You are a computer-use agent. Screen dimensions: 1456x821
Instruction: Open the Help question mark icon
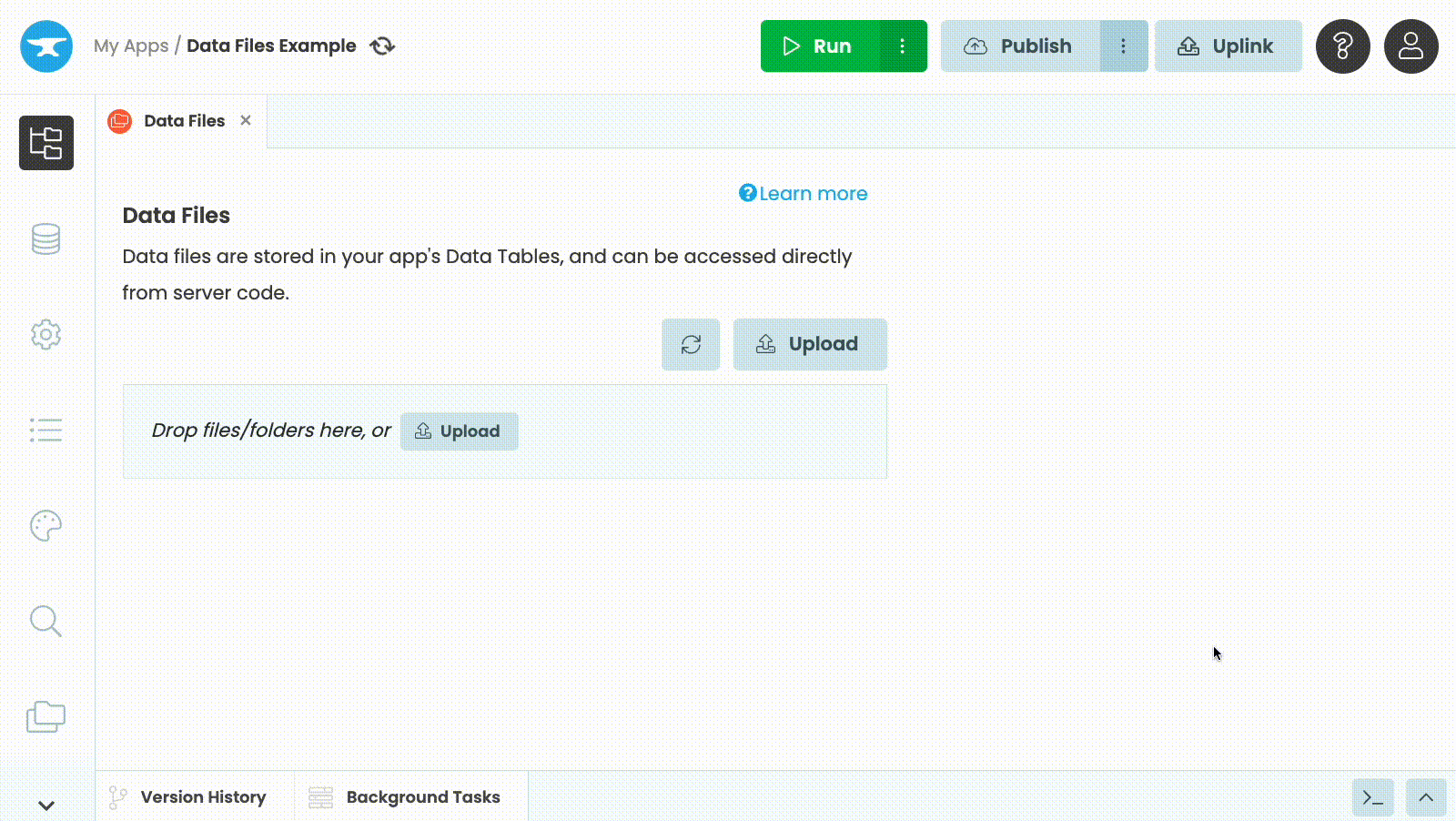(1343, 46)
